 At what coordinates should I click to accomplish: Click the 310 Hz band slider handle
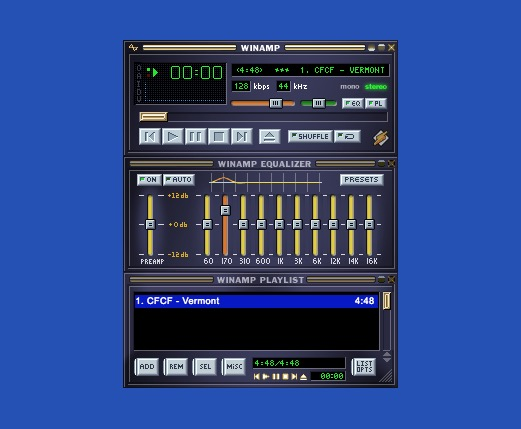click(x=243, y=224)
